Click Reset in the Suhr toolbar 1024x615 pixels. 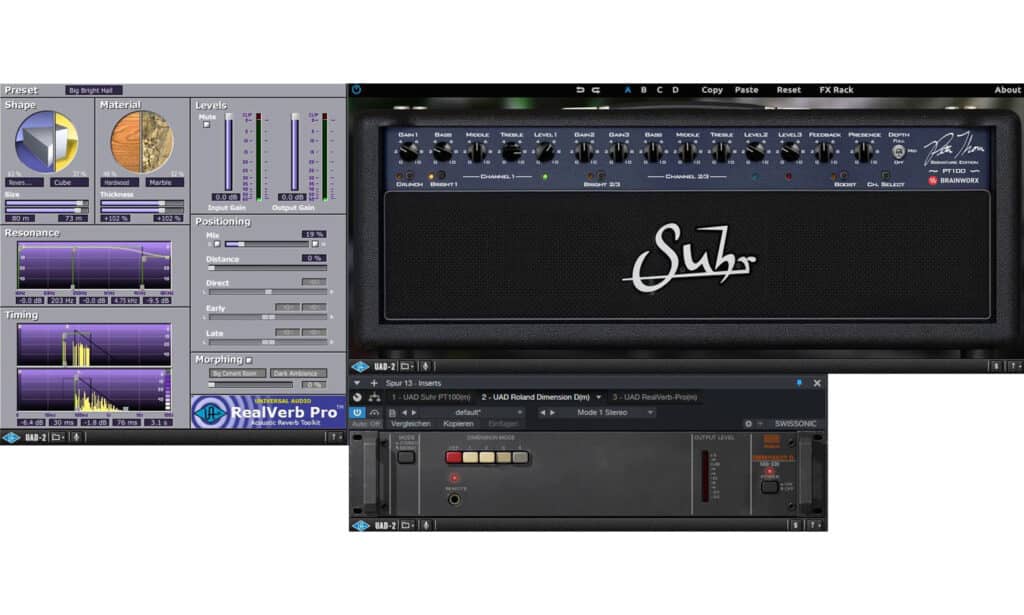click(x=789, y=90)
